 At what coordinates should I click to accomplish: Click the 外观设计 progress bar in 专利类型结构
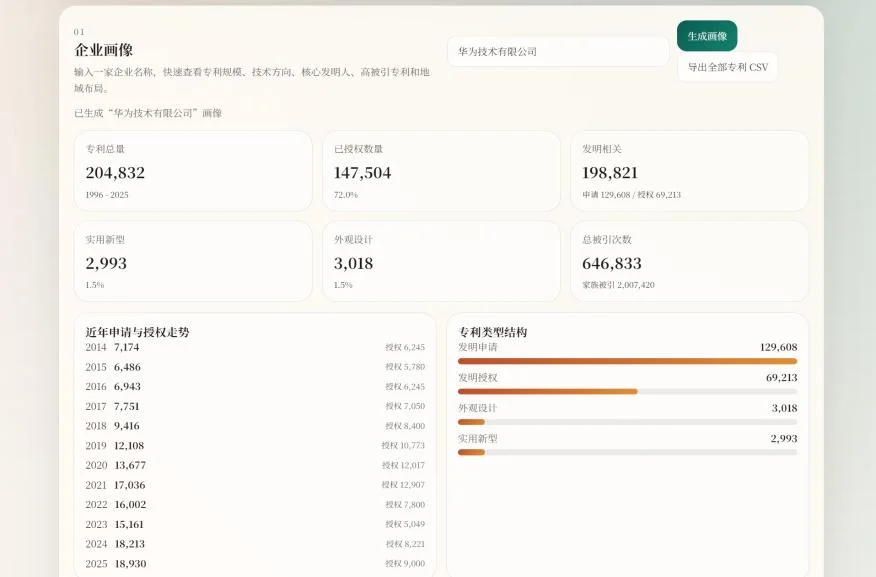click(627, 422)
